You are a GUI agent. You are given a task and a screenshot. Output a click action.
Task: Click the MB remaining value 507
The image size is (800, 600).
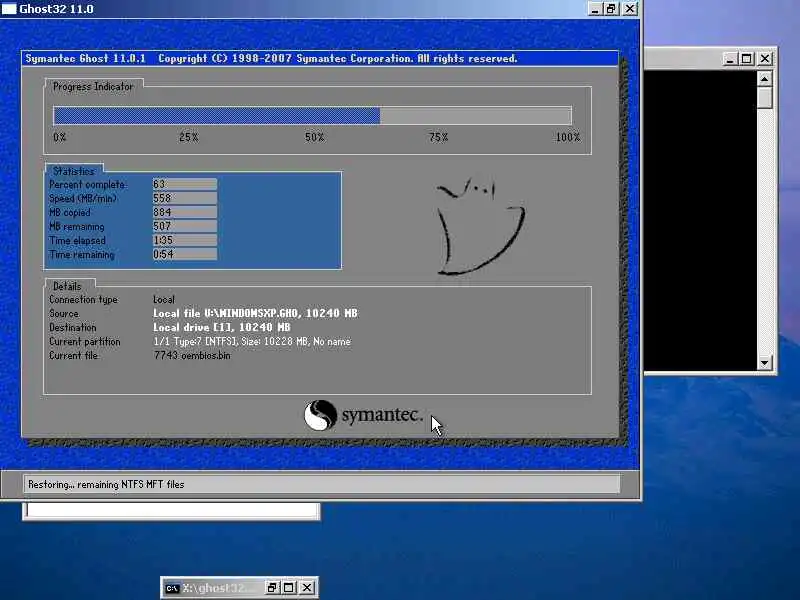(185, 226)
